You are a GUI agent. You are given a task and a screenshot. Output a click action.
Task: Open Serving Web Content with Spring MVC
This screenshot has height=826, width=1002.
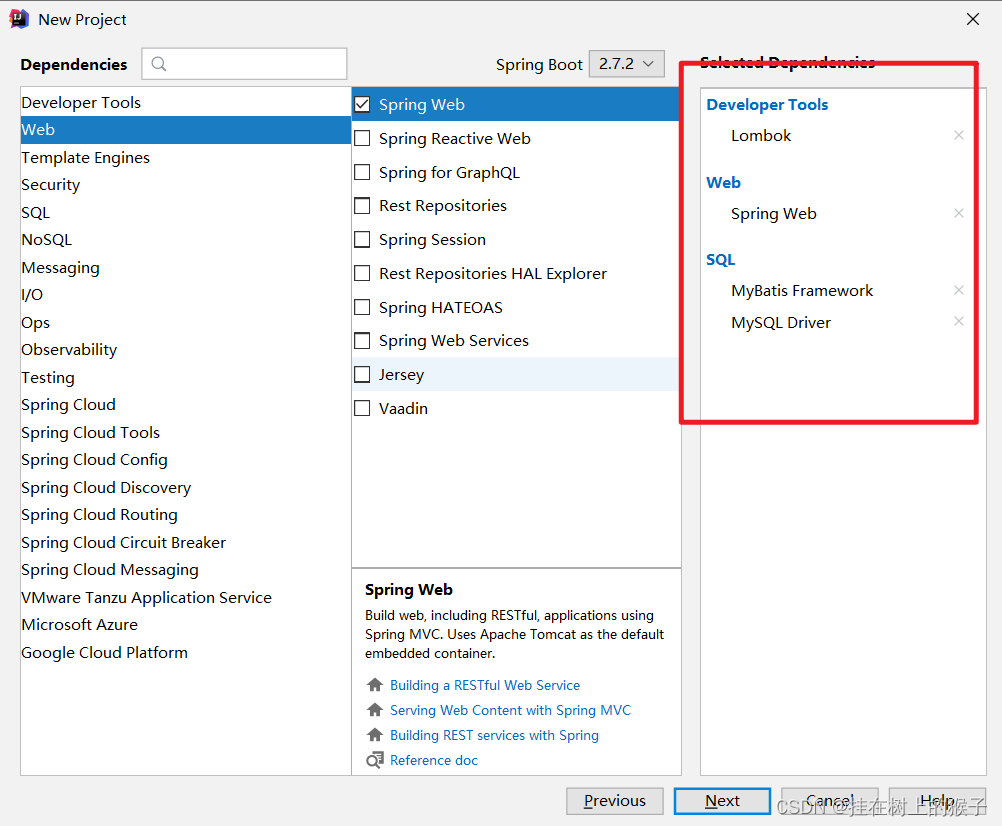click(x=510, y=710)
